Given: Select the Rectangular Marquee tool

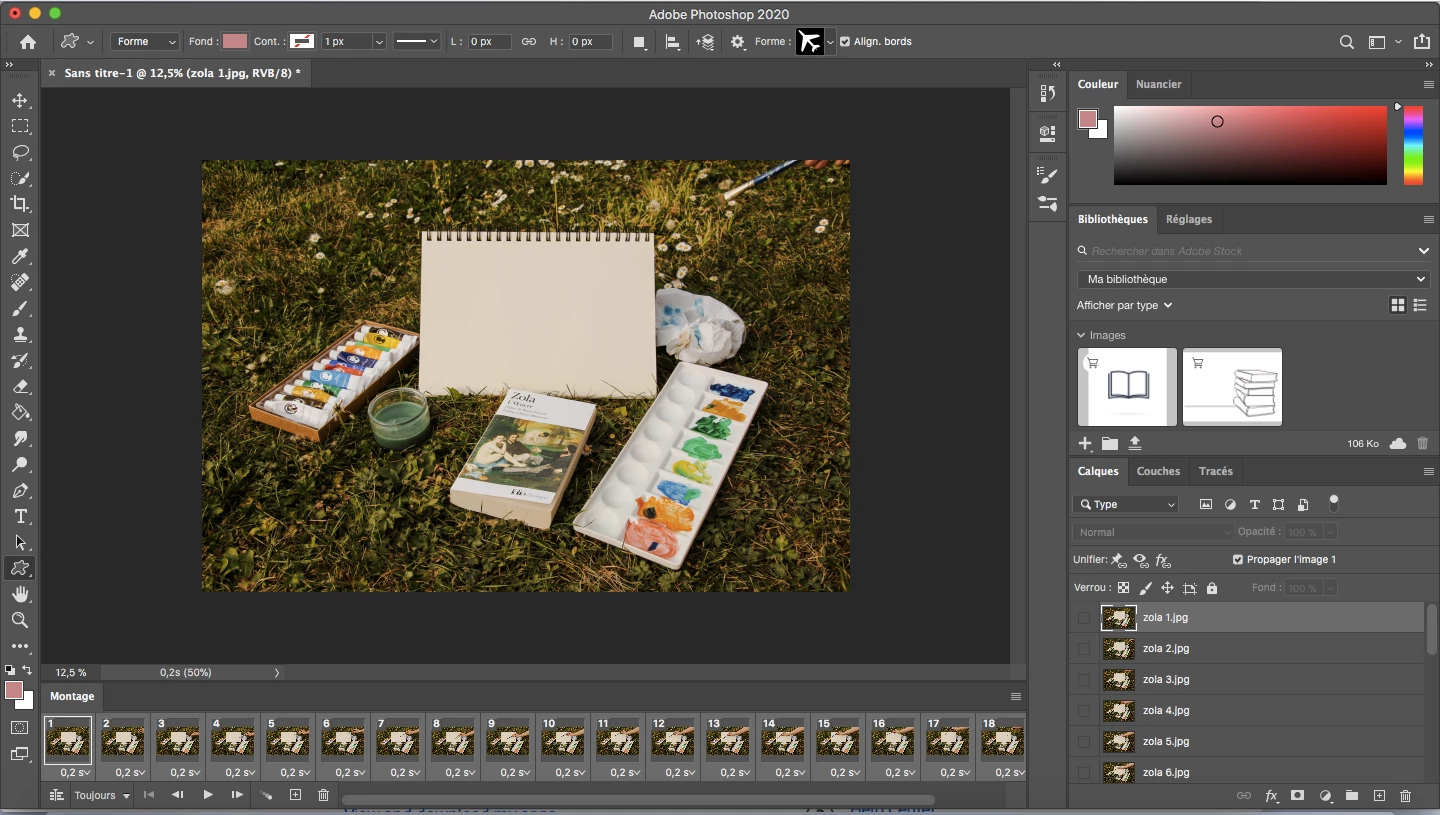Looking at the screenshot, I should [20, 126].
